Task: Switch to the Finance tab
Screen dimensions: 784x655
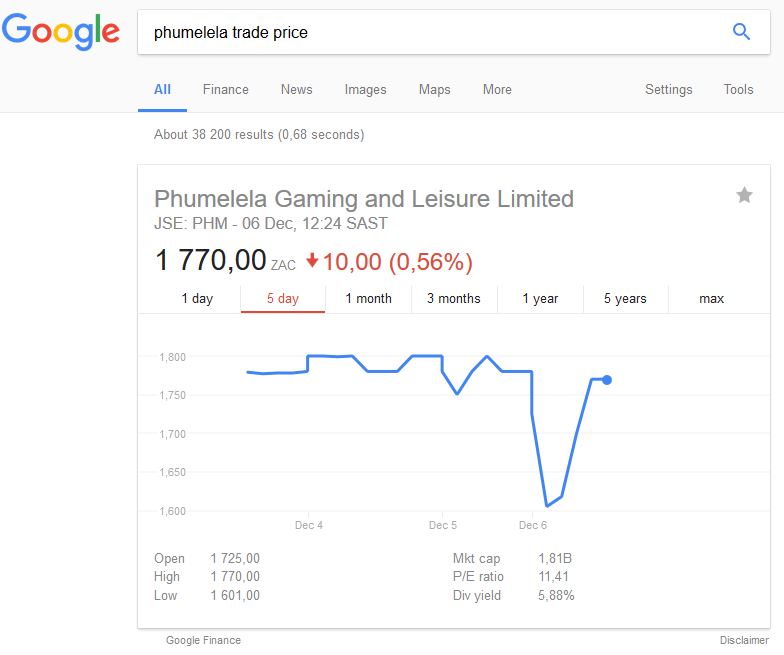Action: click(x=225, y=89)
